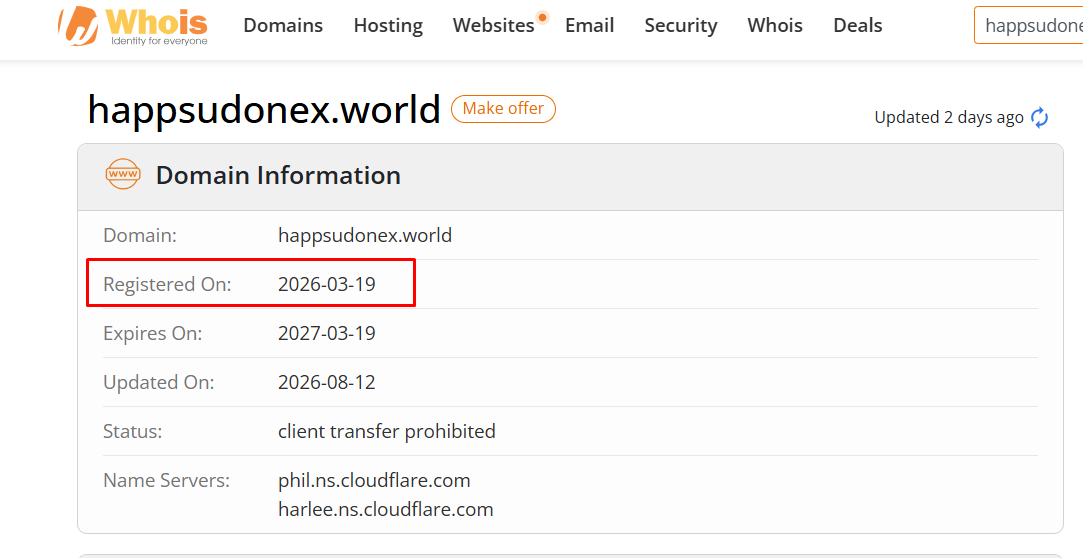Open the Email menu
The image size is (1083, 558).
pos(589,26)
